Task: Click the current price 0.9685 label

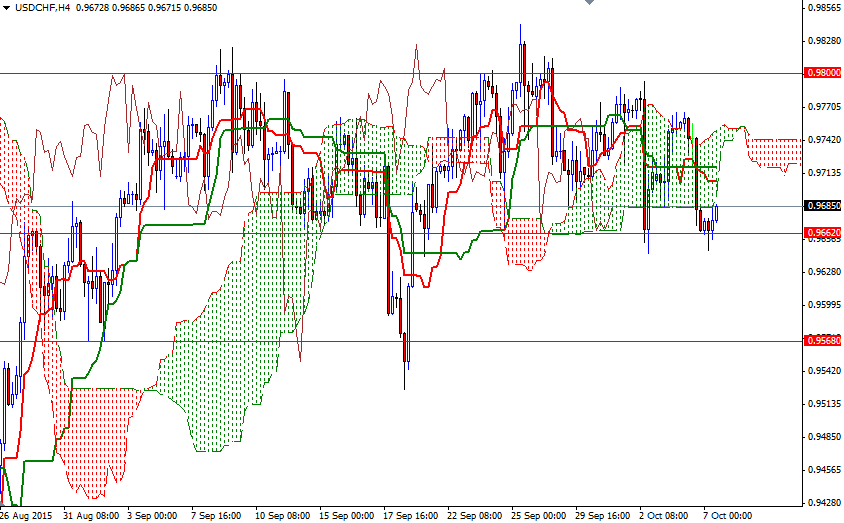Action: click(x=822, y=206)
